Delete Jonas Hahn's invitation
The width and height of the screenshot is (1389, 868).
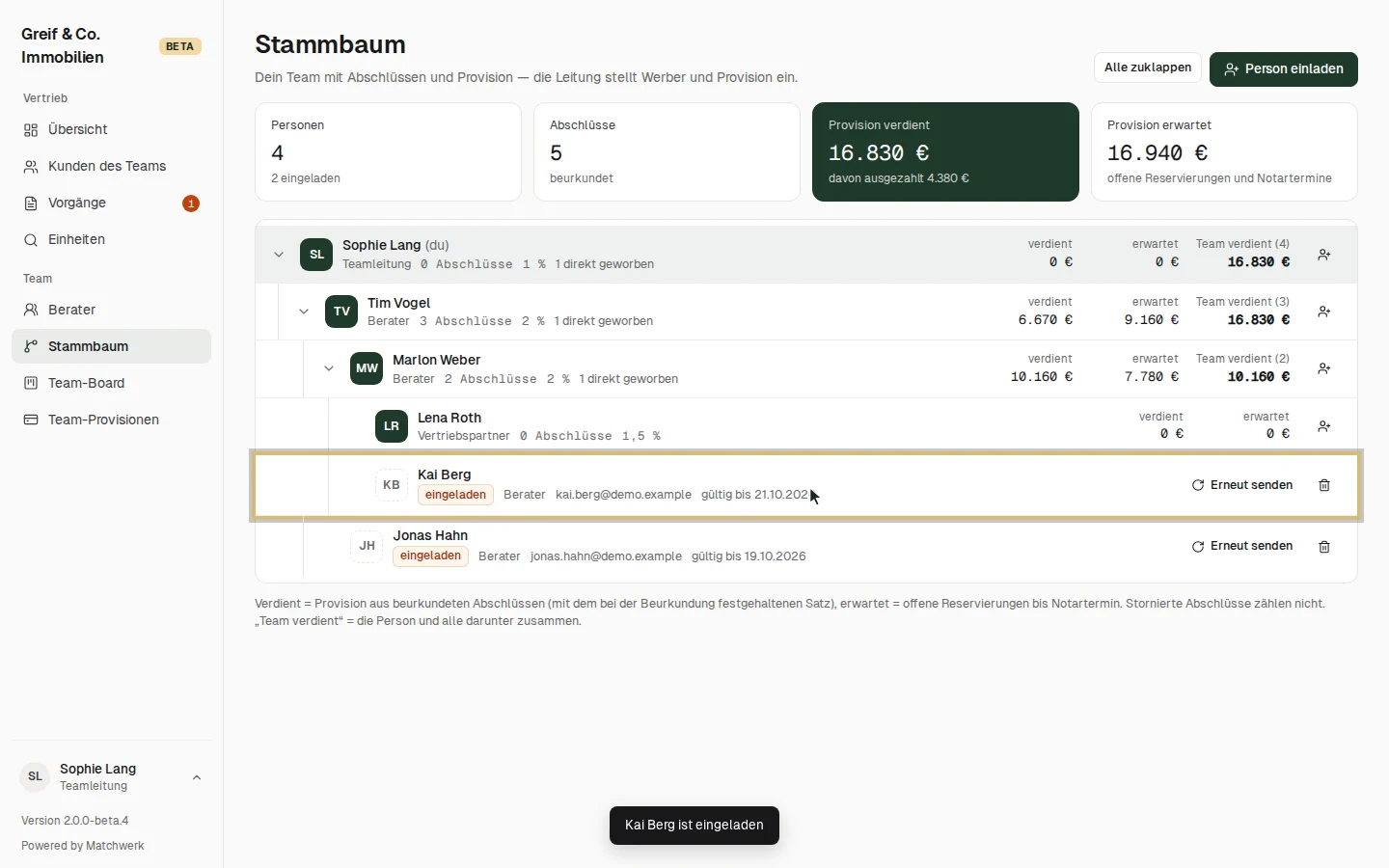tap(1324, 547)
